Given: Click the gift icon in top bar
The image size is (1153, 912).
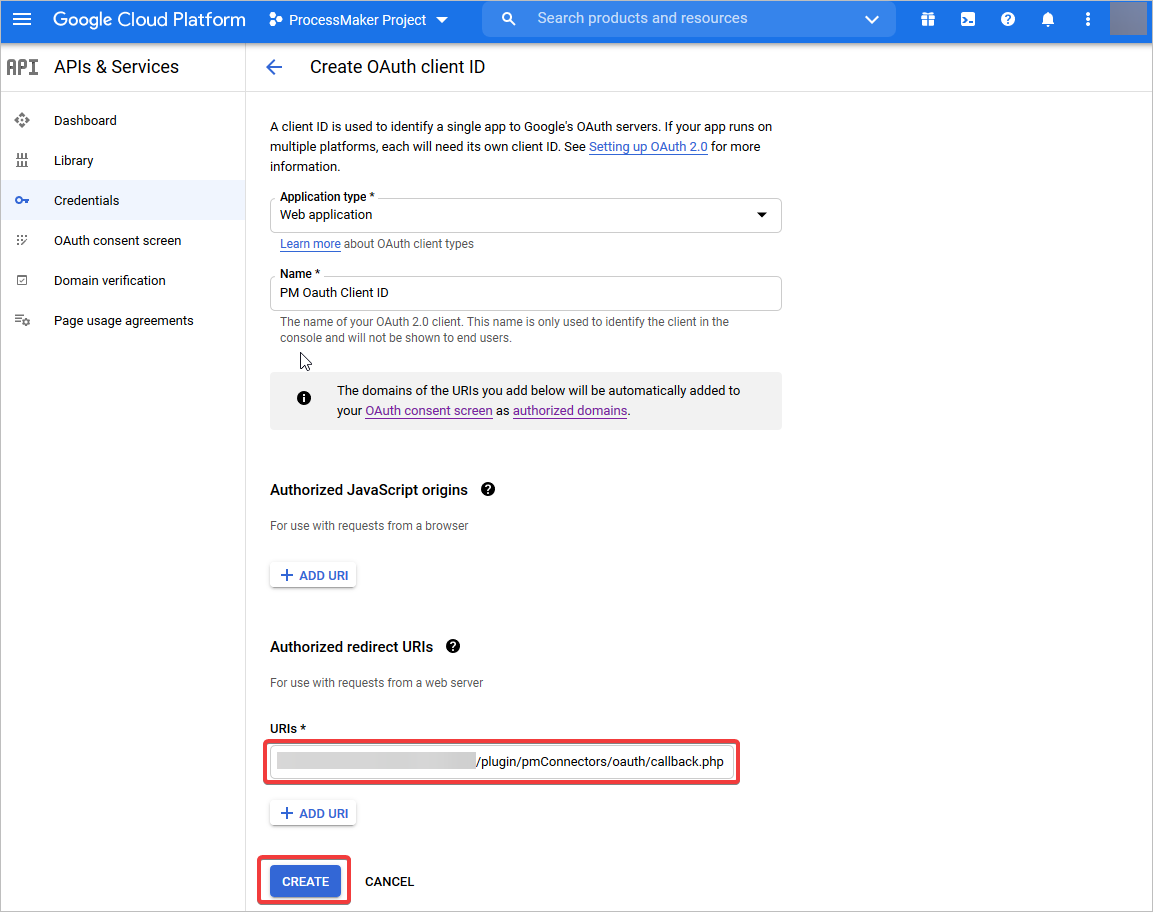Looking at the screenshot, I should click(928, 19).
